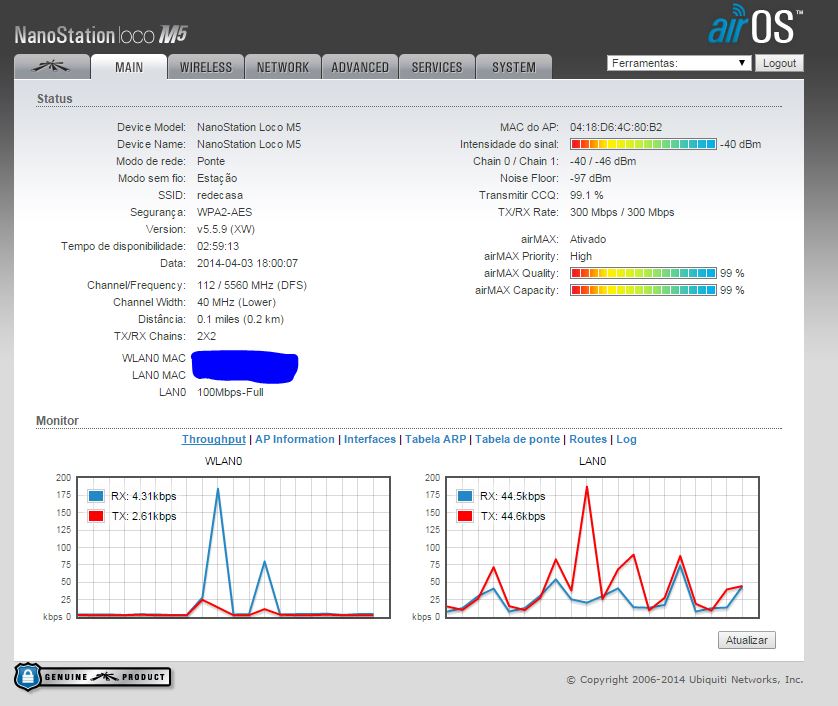838x706 pixels.
Task: Click the WLAN0 TX red legend swatch
Action: 96,516
